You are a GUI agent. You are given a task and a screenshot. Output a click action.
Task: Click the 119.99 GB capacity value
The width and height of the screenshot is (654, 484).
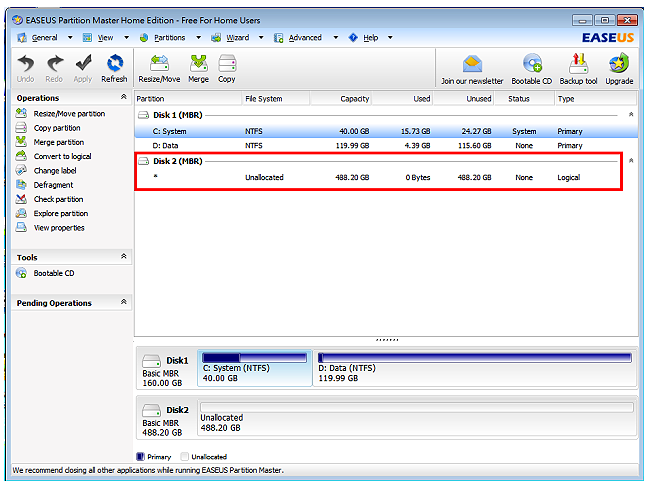352,146
